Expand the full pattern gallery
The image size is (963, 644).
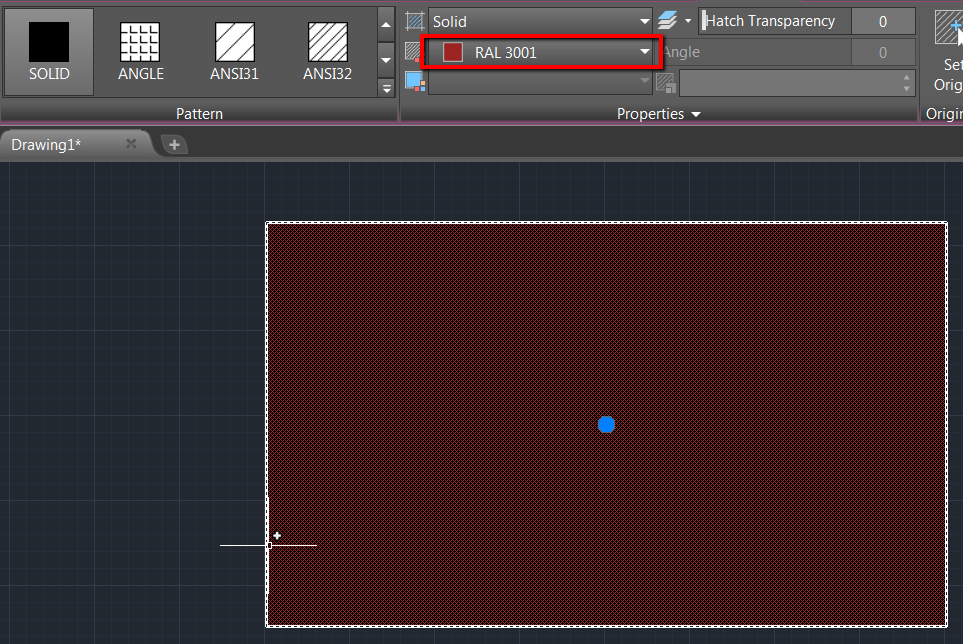point(386,88)
